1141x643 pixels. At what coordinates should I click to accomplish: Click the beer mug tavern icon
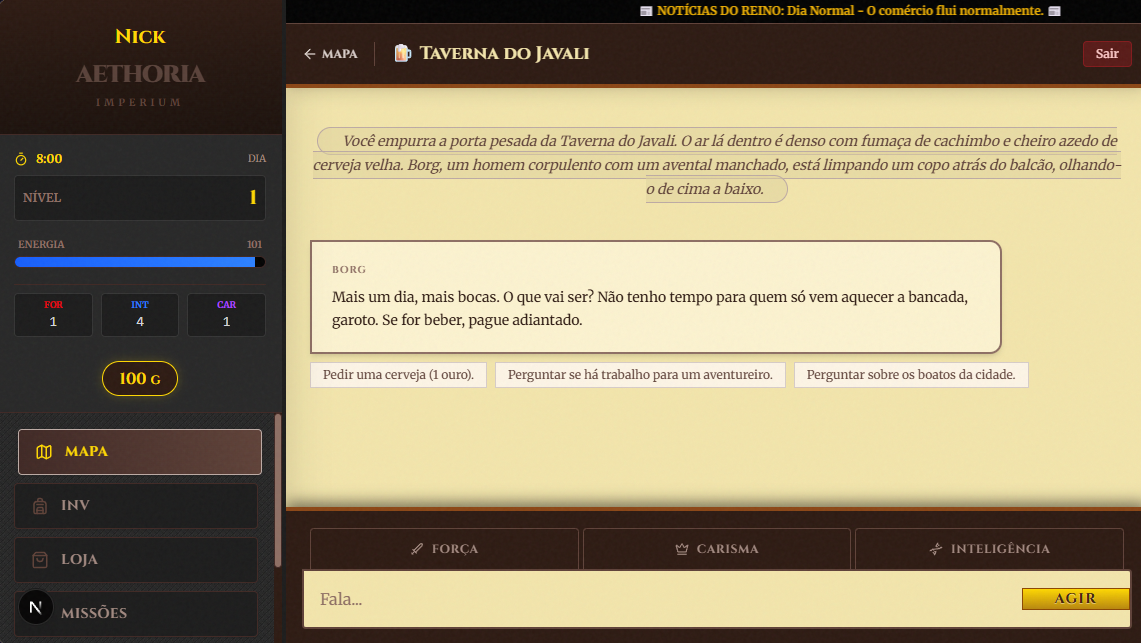pos(402,54)
